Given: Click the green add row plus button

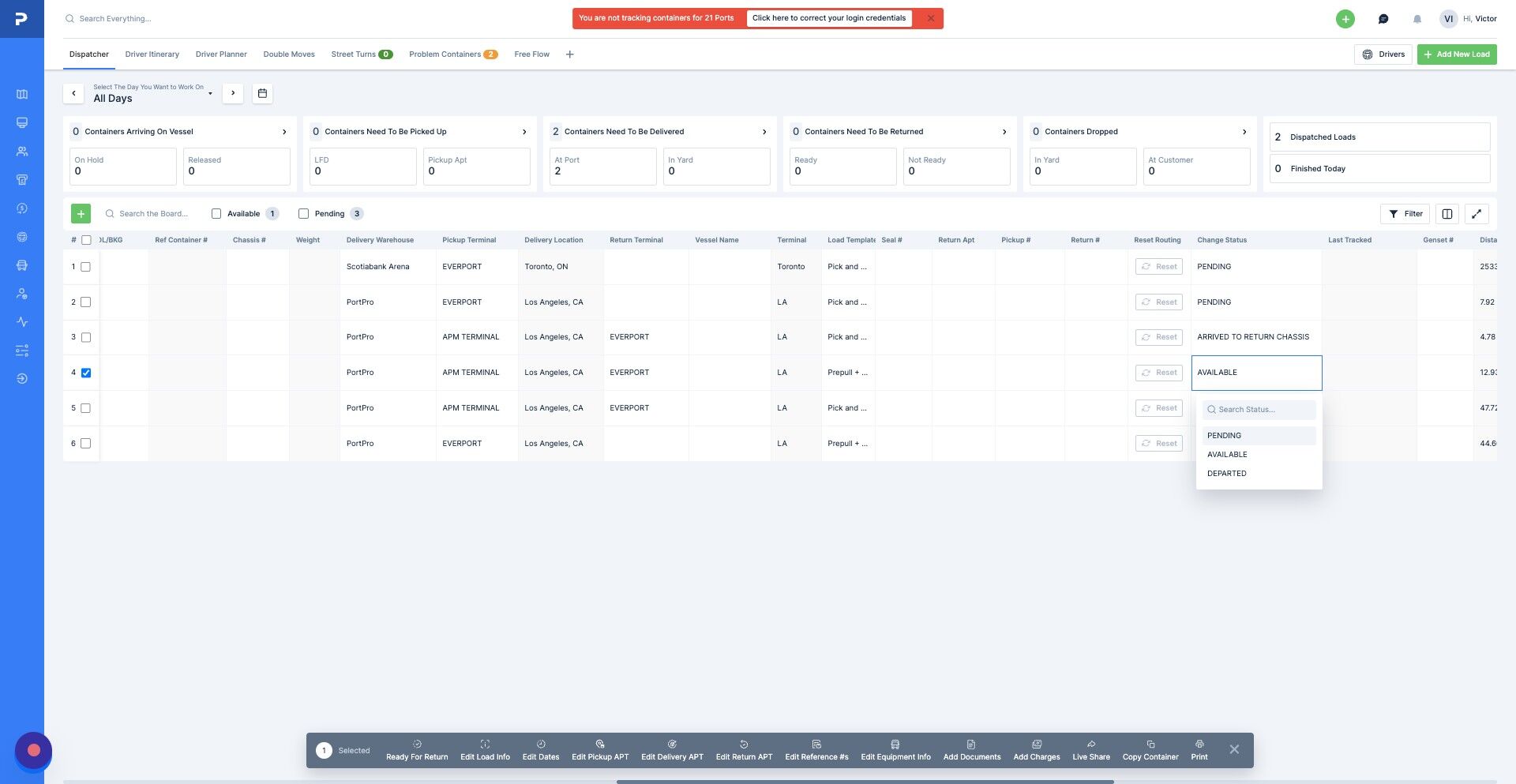Looking at the screenshot, I should (81, 214).
